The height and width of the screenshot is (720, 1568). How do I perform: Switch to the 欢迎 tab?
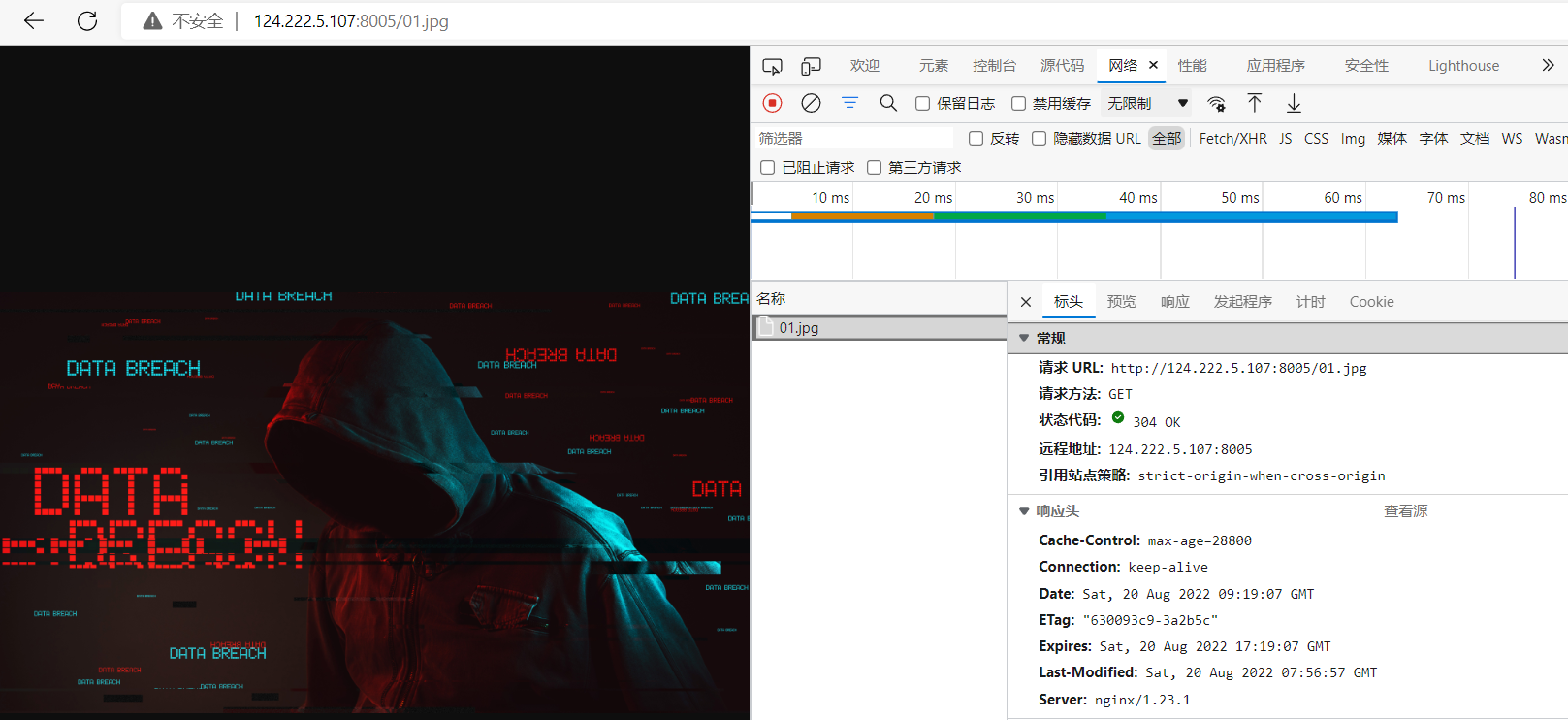(865, 66)
